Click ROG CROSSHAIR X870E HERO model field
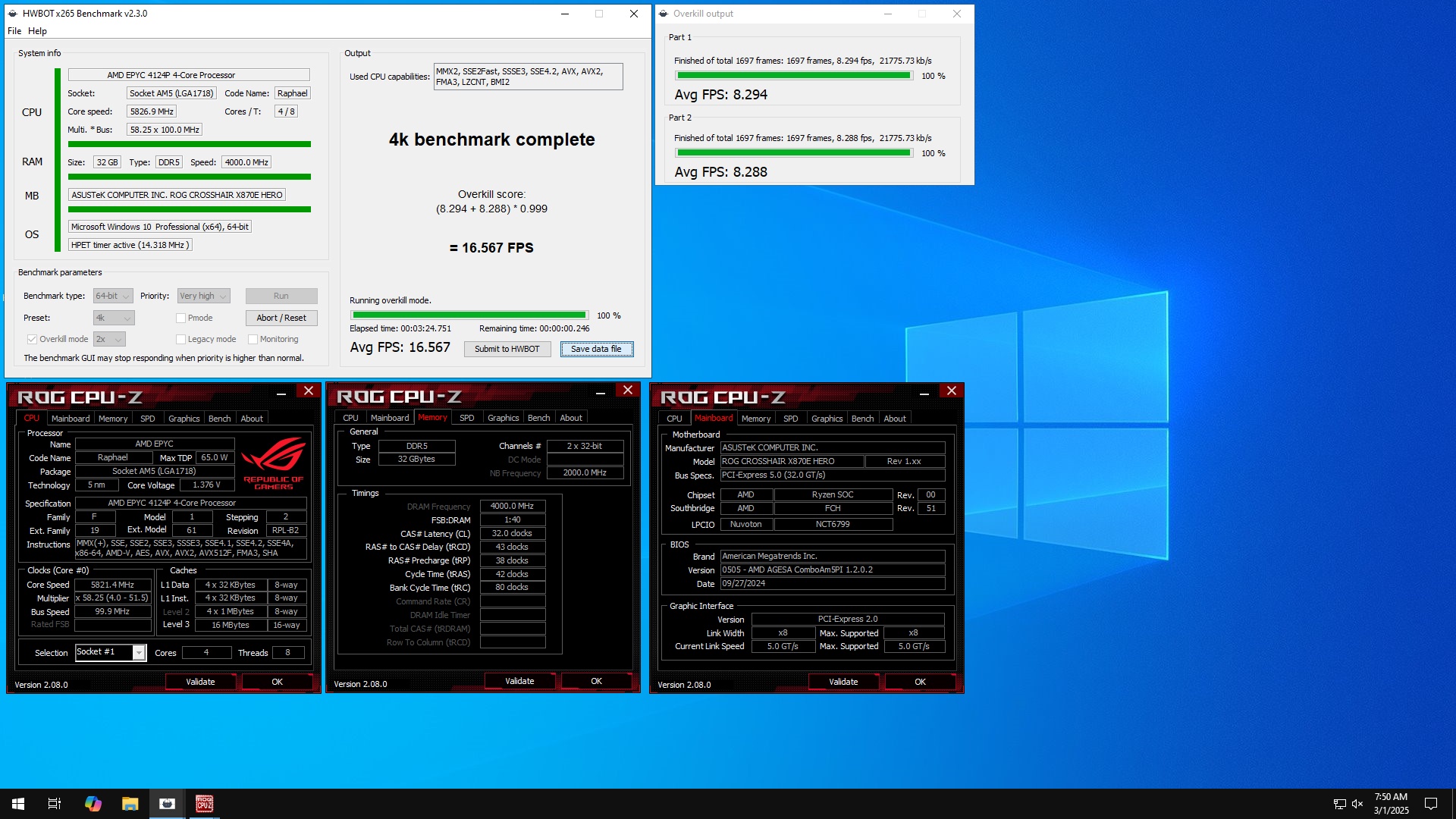Image resolution: width=1456 pixels, height=819 pixels. point(792,461)
